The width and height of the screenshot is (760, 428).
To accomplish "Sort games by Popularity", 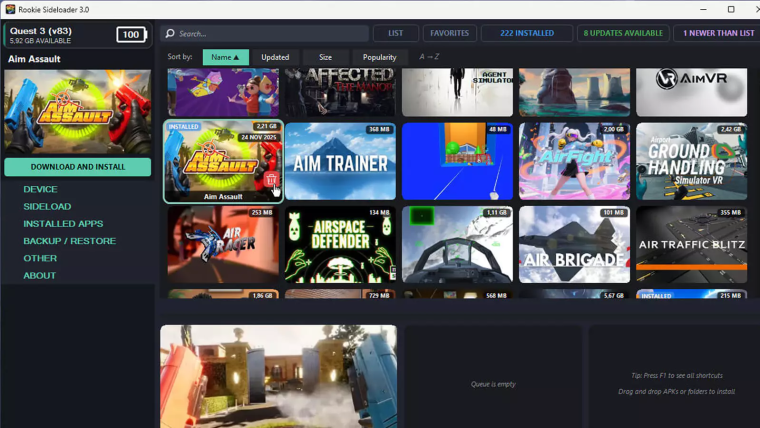I will point(379,57).
